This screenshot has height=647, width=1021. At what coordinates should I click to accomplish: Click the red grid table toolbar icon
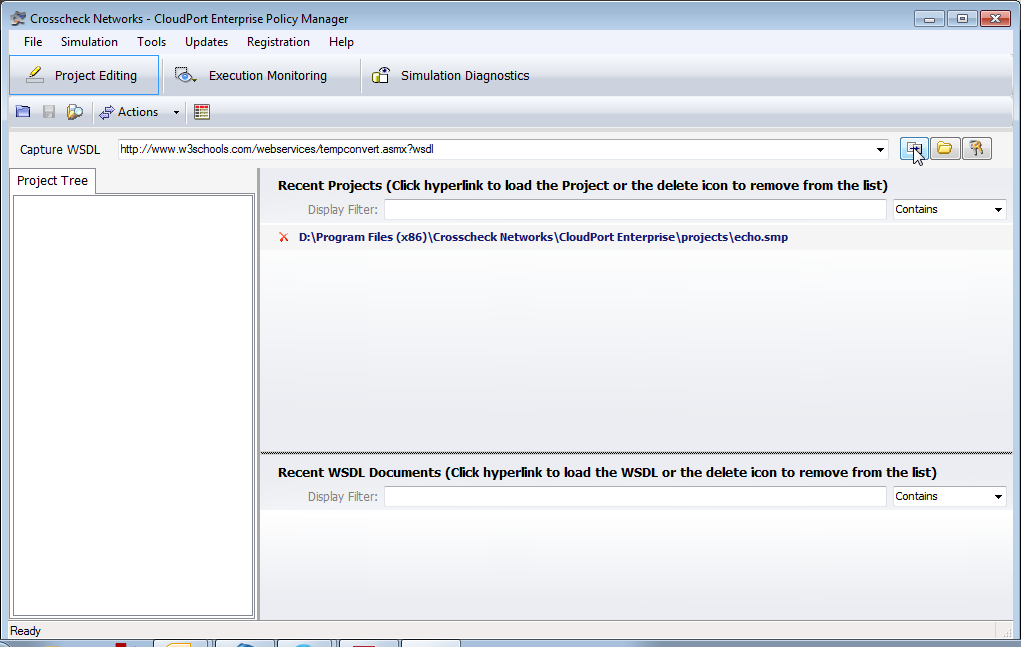point(202,112)
